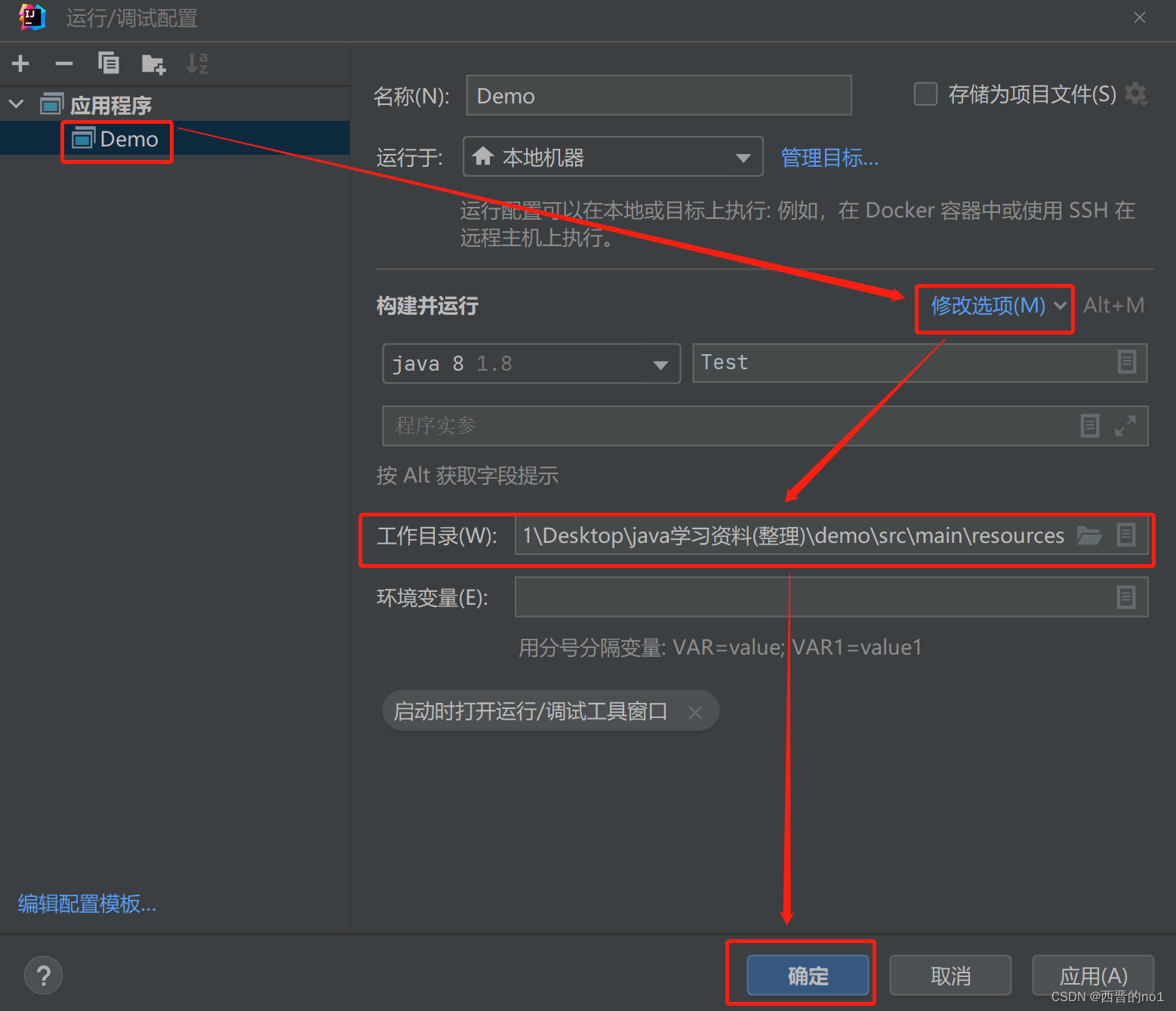1176x1011 pixels.
Task: Click the add new configuration plus icon
Action: [x=21, y=63]
